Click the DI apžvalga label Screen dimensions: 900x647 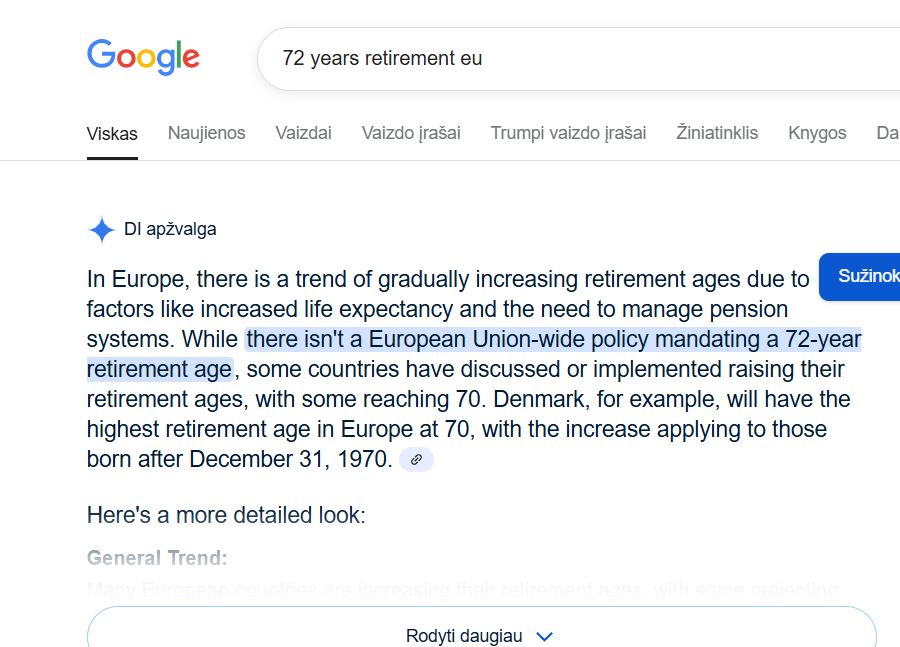pyautogui.click(x=170, y=229)
